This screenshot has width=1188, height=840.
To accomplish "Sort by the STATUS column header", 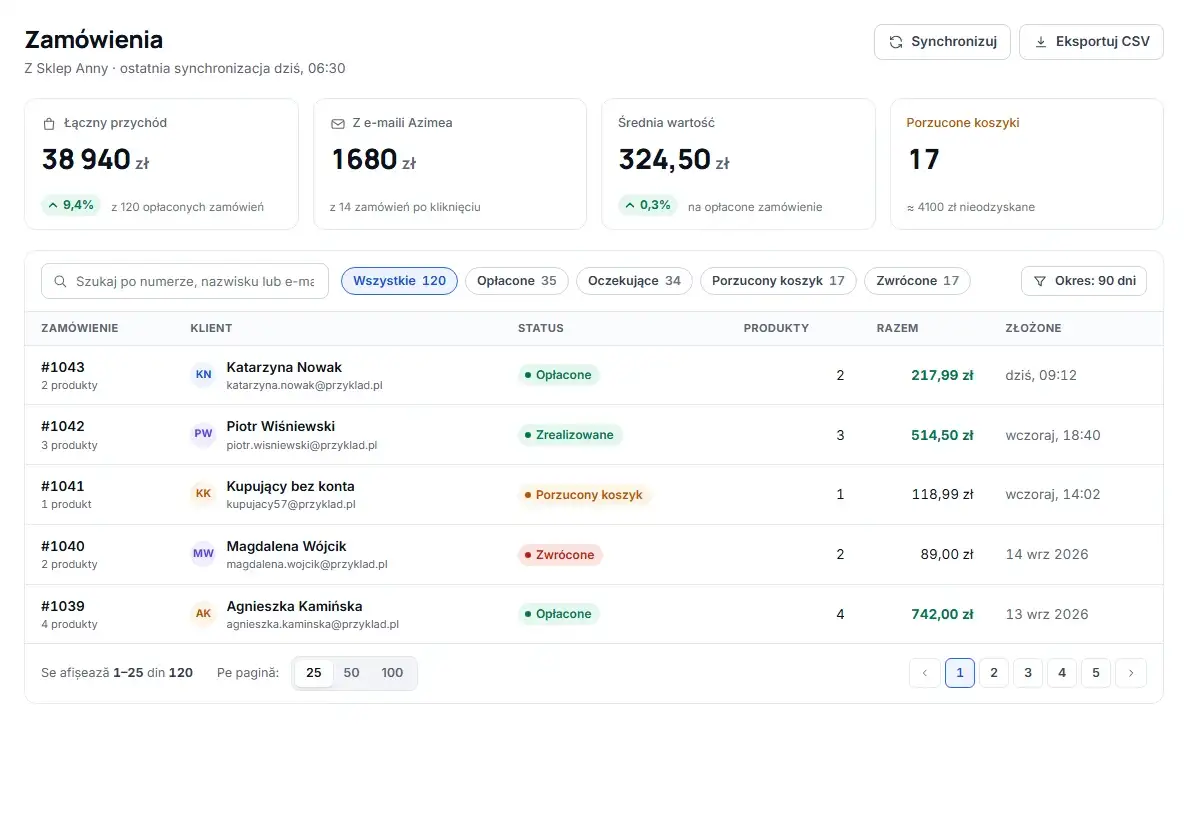I will (541, 328).
